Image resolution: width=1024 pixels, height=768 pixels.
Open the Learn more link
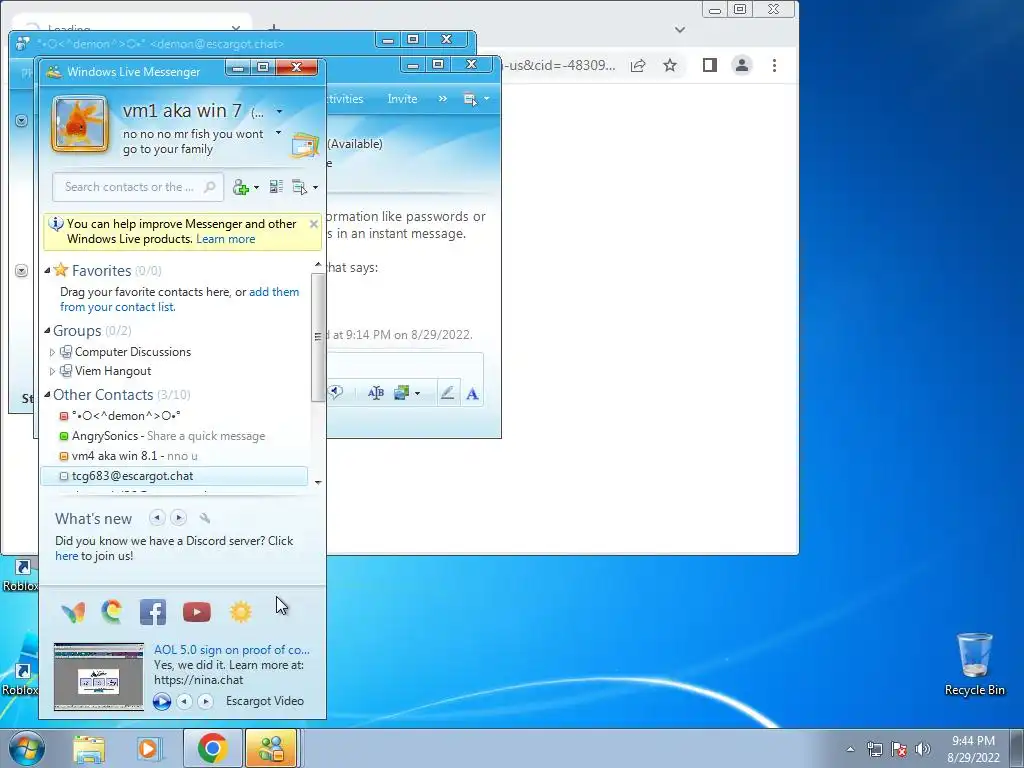tap(225, 239)
